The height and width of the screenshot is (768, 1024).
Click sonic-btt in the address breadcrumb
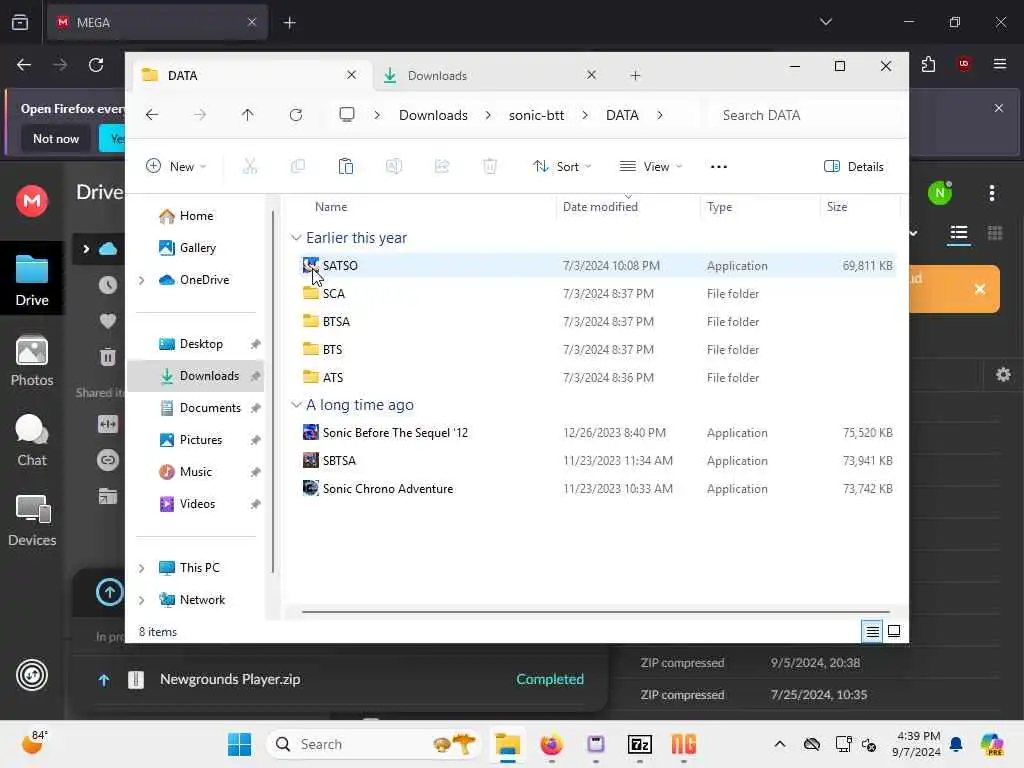pyautogui.click(x=536, y=115)
